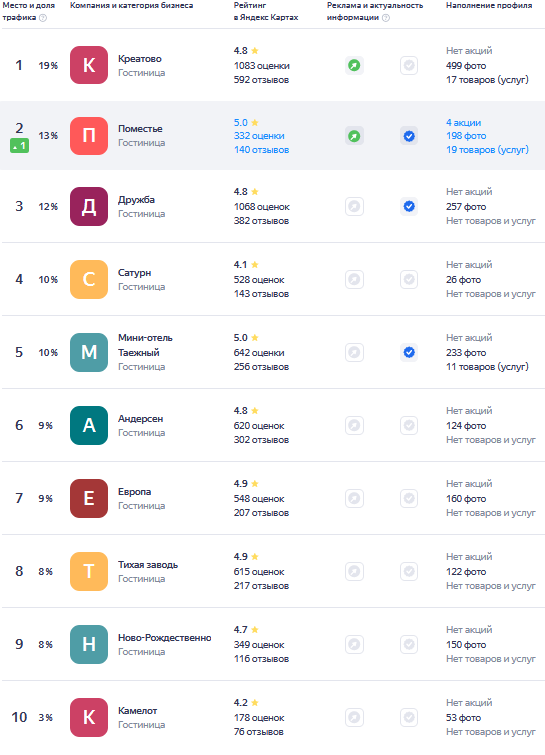
Task: Click the star next to Поместье's 5.0 rating
Action: 255,122
